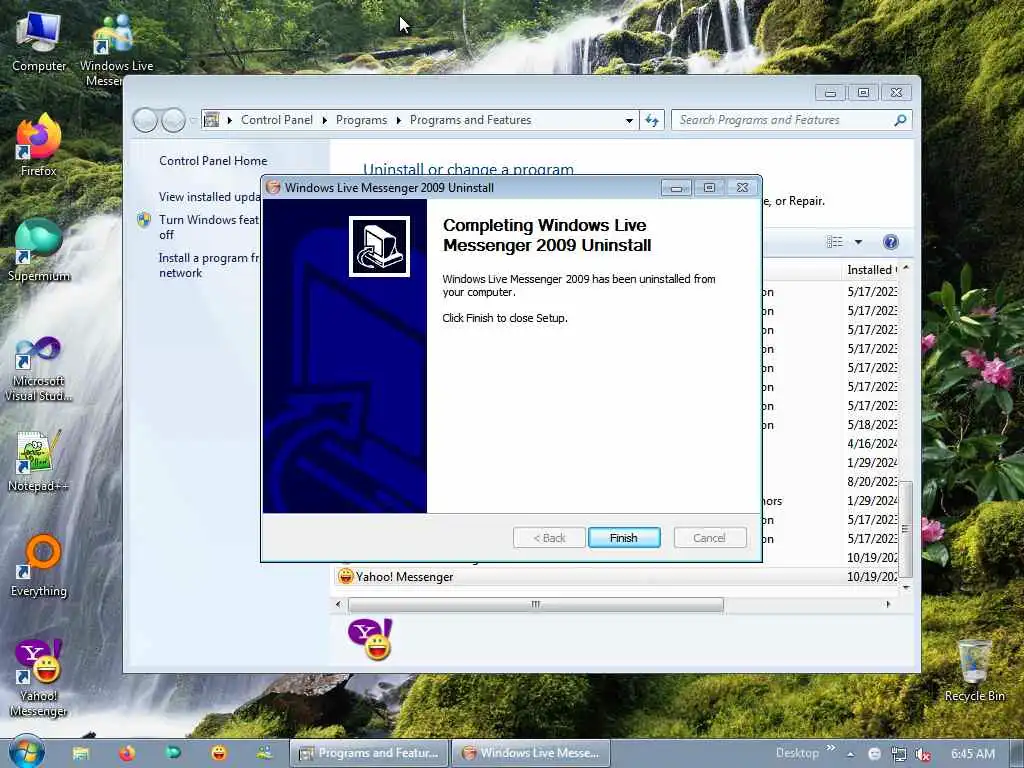Click the Installed On column header
Screen dimensions: 1024x768
click(x=872, y=270)
